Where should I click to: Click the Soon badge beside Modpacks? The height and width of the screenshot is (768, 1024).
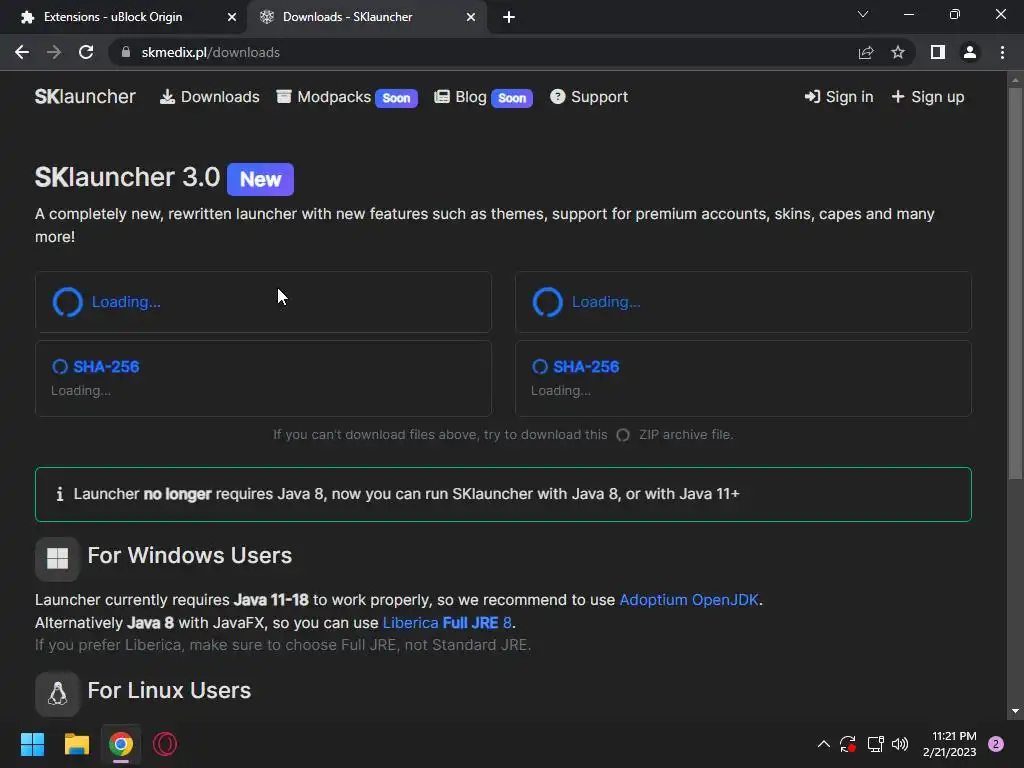coord(396,98)
